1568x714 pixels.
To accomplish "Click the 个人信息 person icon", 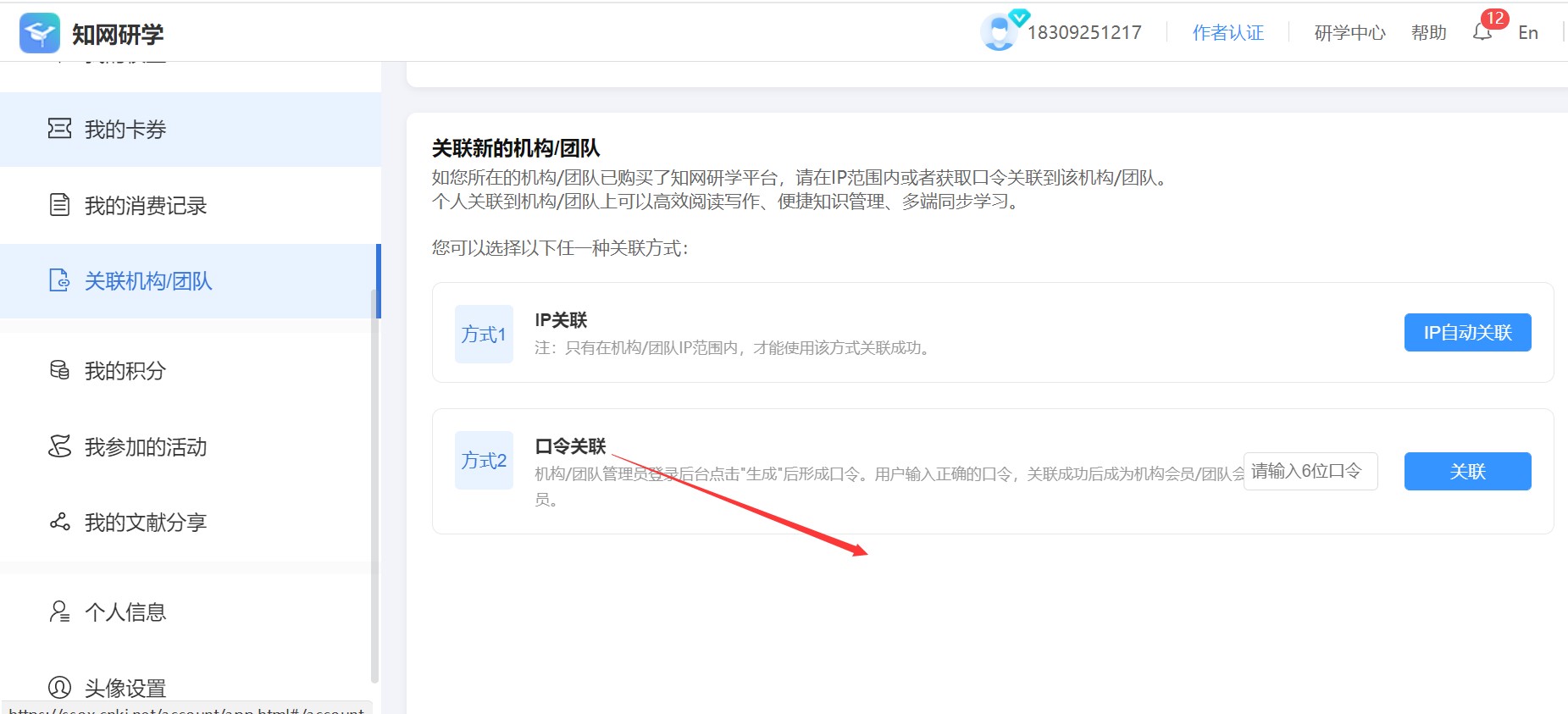I will click(59, 612).
